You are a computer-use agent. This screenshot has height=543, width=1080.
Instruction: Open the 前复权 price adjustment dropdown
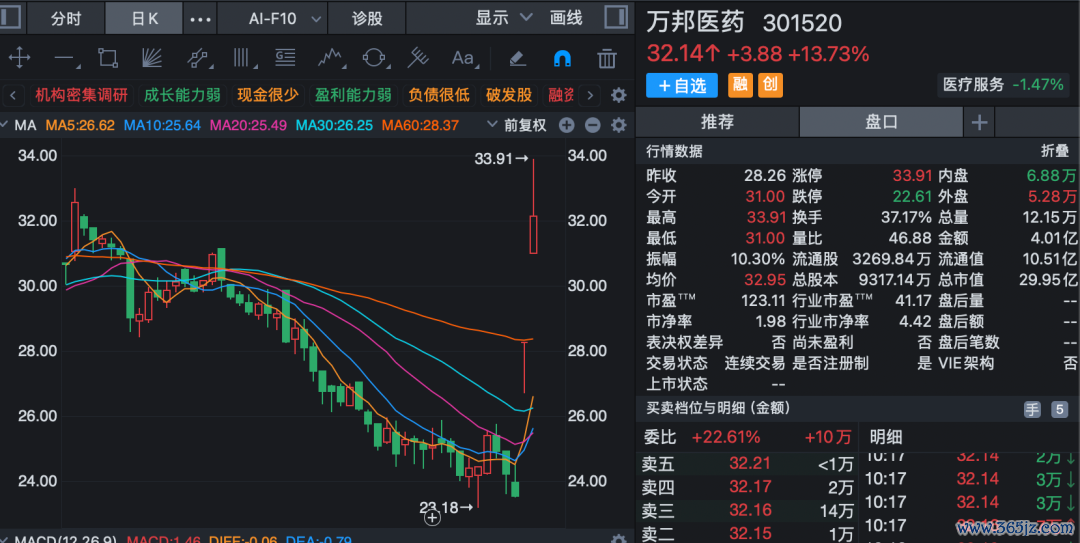(x=517, y=125)
